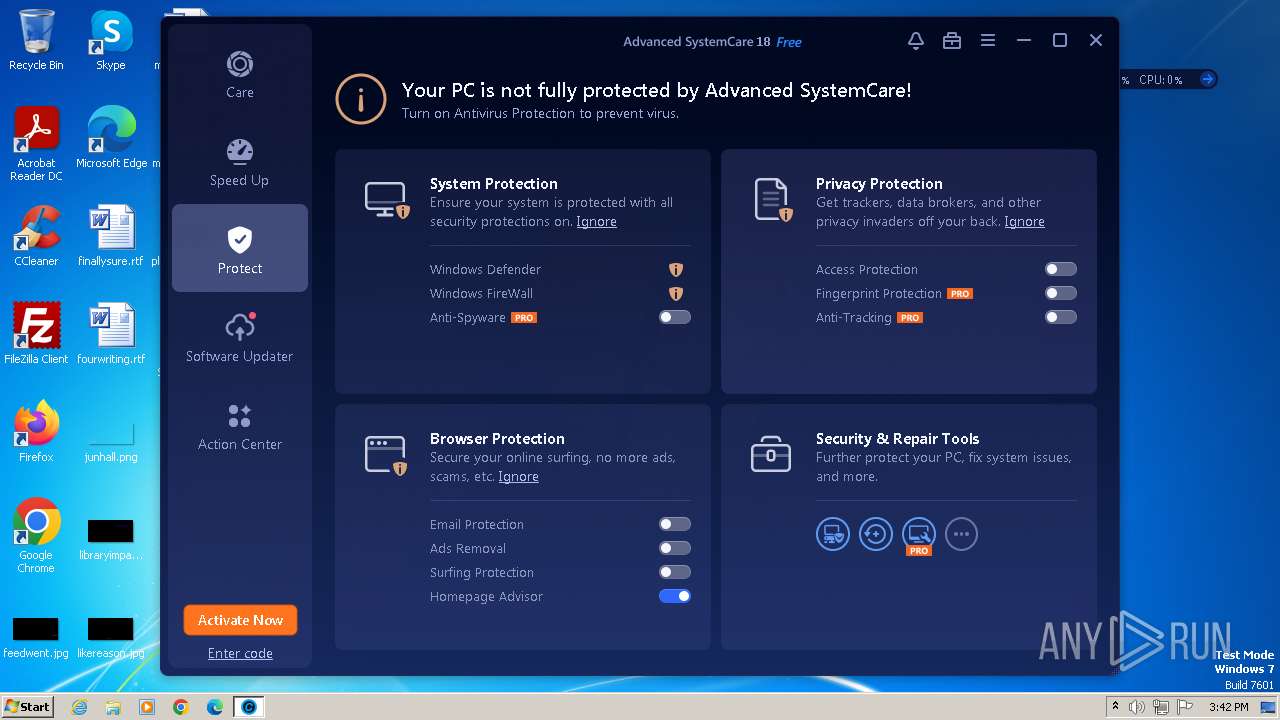This screenshot has width=1280, height=720.
Task: Click the Homepage Advisor label
Action: point(486,596)
